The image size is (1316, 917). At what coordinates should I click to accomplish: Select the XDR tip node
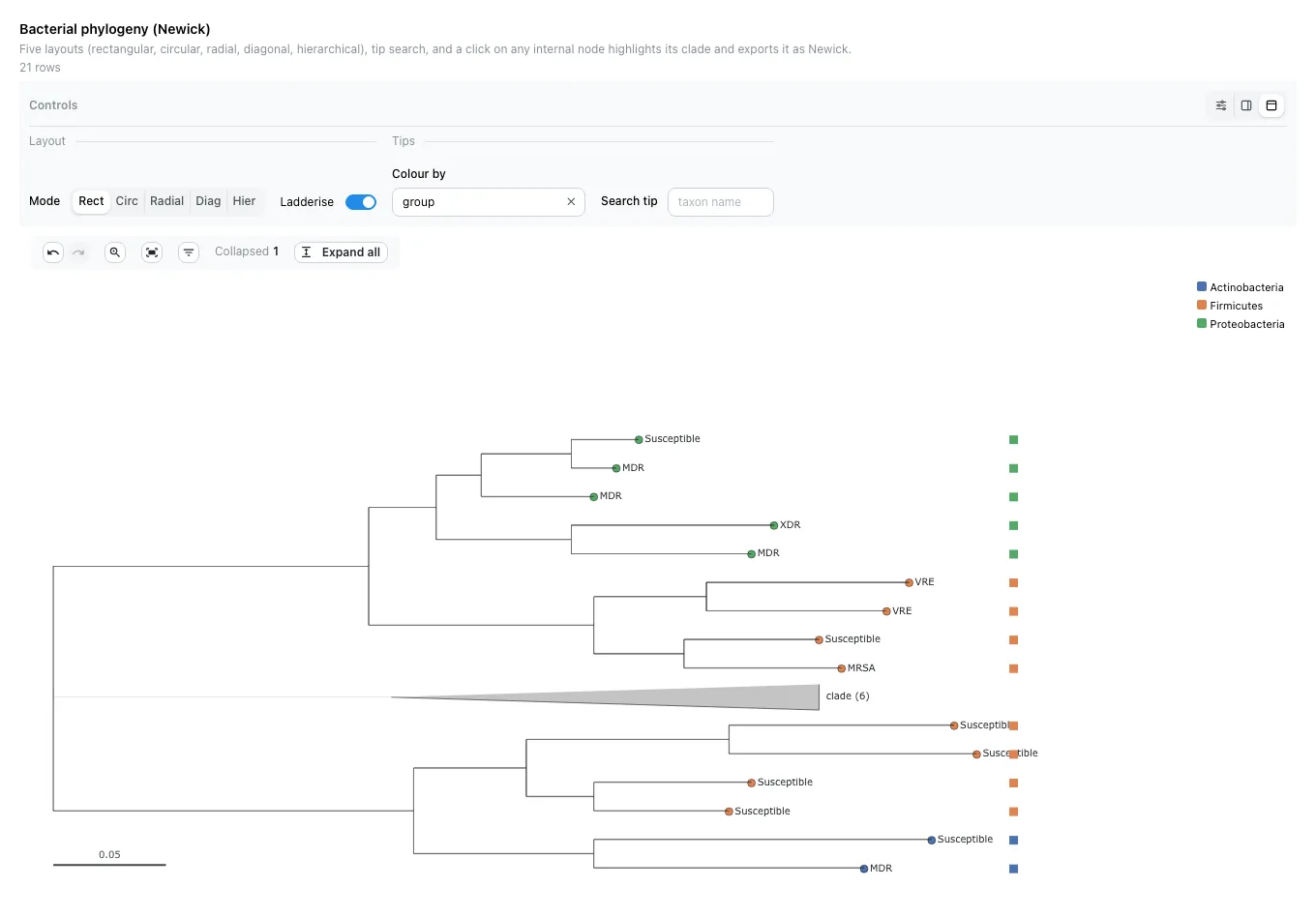pyautogui.click(x=774, y=525)
